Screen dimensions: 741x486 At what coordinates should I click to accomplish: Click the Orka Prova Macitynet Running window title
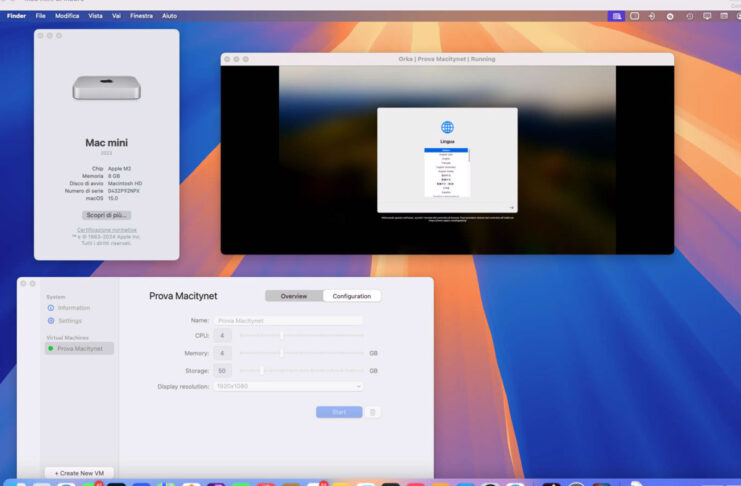(447, 59)
